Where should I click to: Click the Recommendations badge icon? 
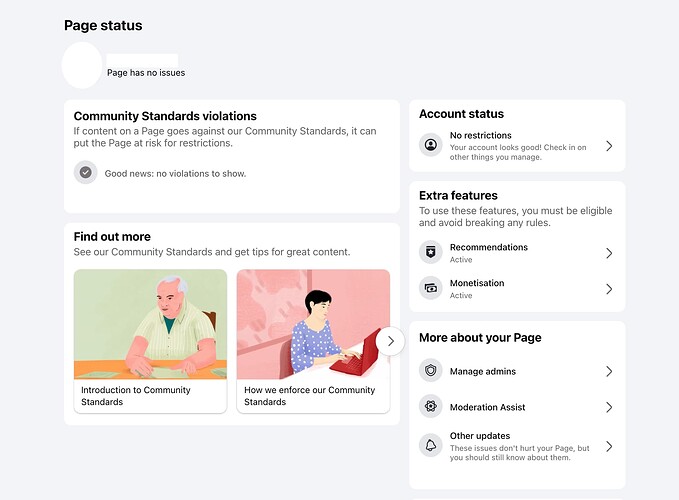pyautogui.click(x=430, y=252)
